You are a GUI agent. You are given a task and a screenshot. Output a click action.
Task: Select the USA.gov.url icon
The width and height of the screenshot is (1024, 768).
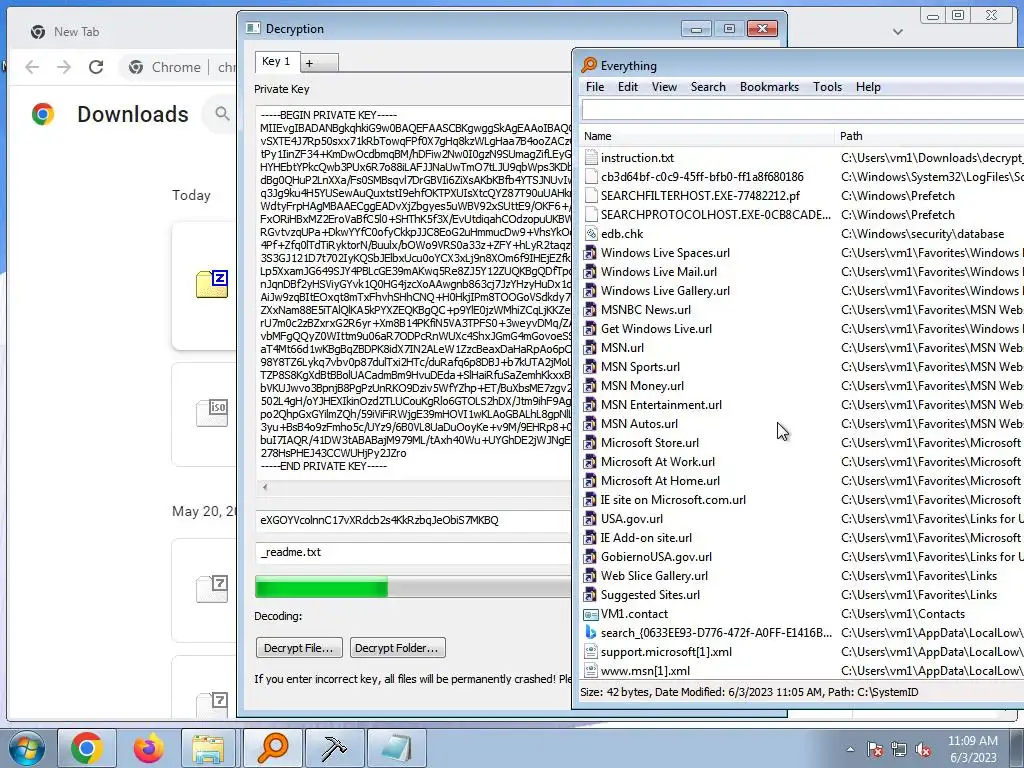tap(590, 519)
